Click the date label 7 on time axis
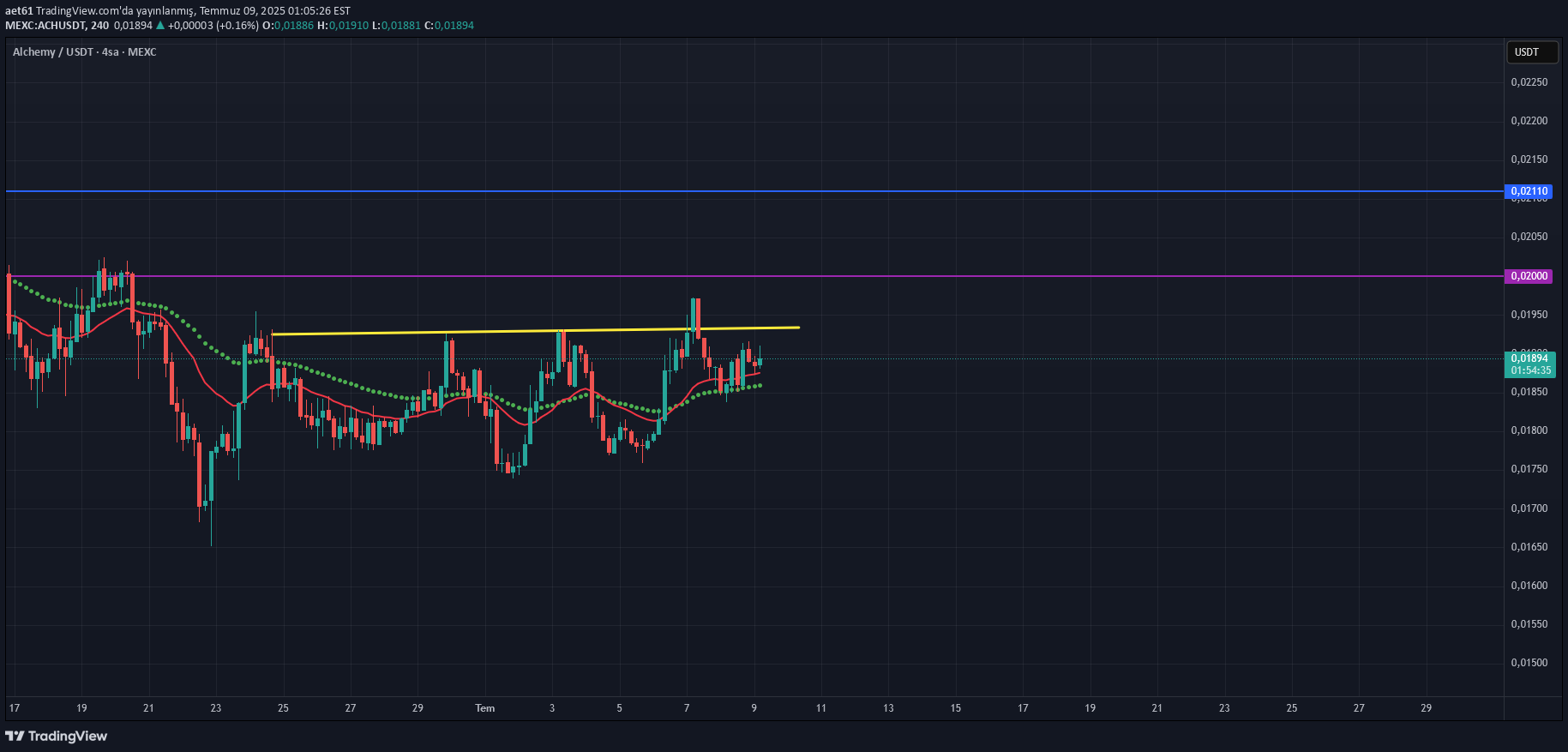The height and width of the screenshot is (752, 1568). (x=687, y=708)
